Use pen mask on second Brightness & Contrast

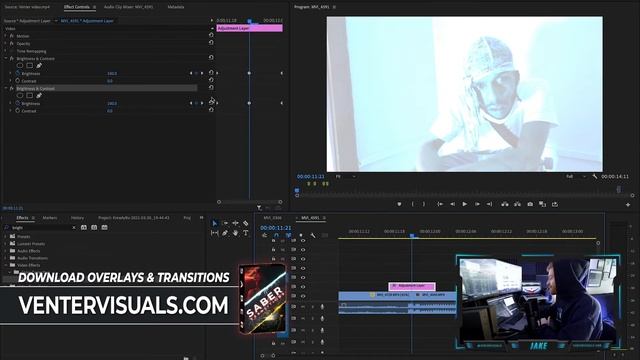click(x=39, y=96)
